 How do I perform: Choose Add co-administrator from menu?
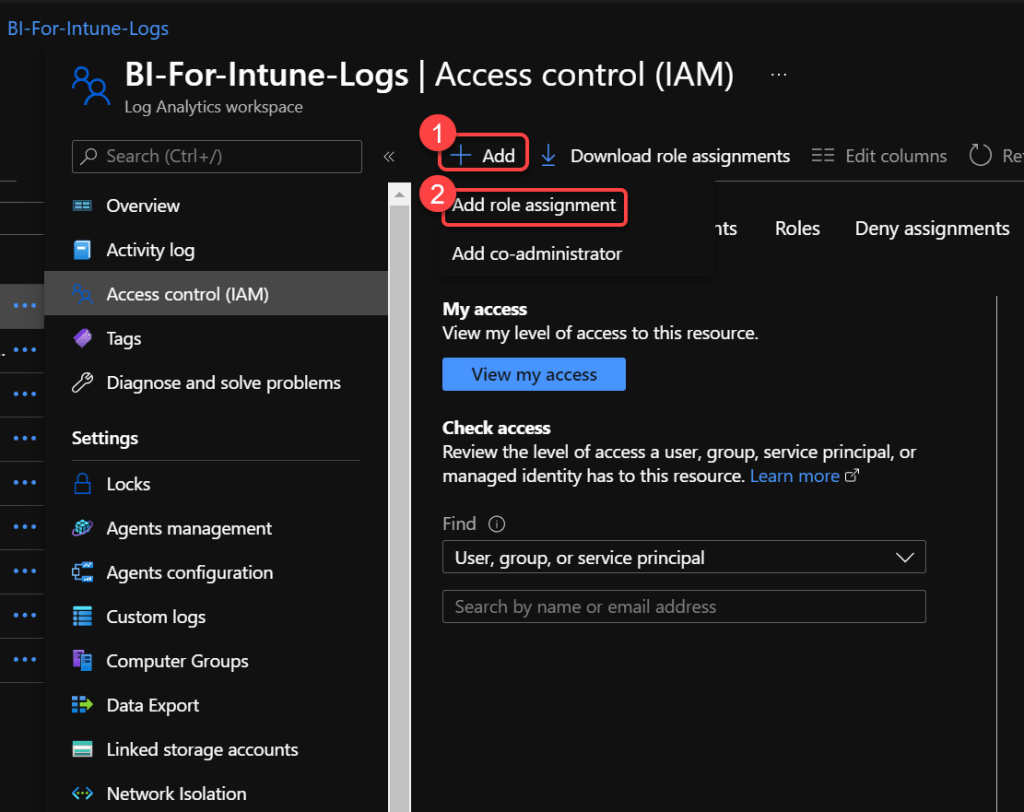coord(537,254)
